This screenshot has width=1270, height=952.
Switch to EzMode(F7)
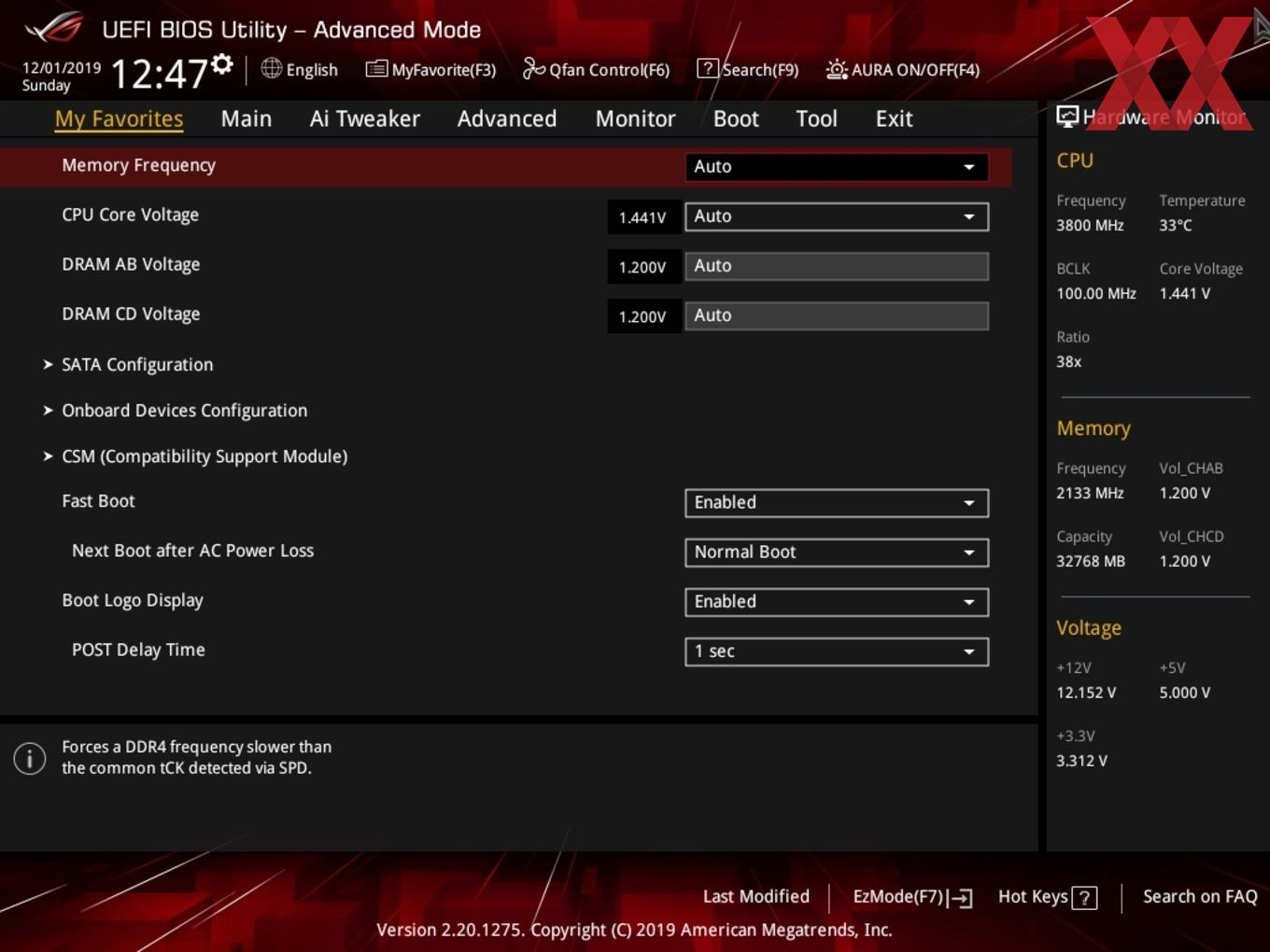point(912,897)
